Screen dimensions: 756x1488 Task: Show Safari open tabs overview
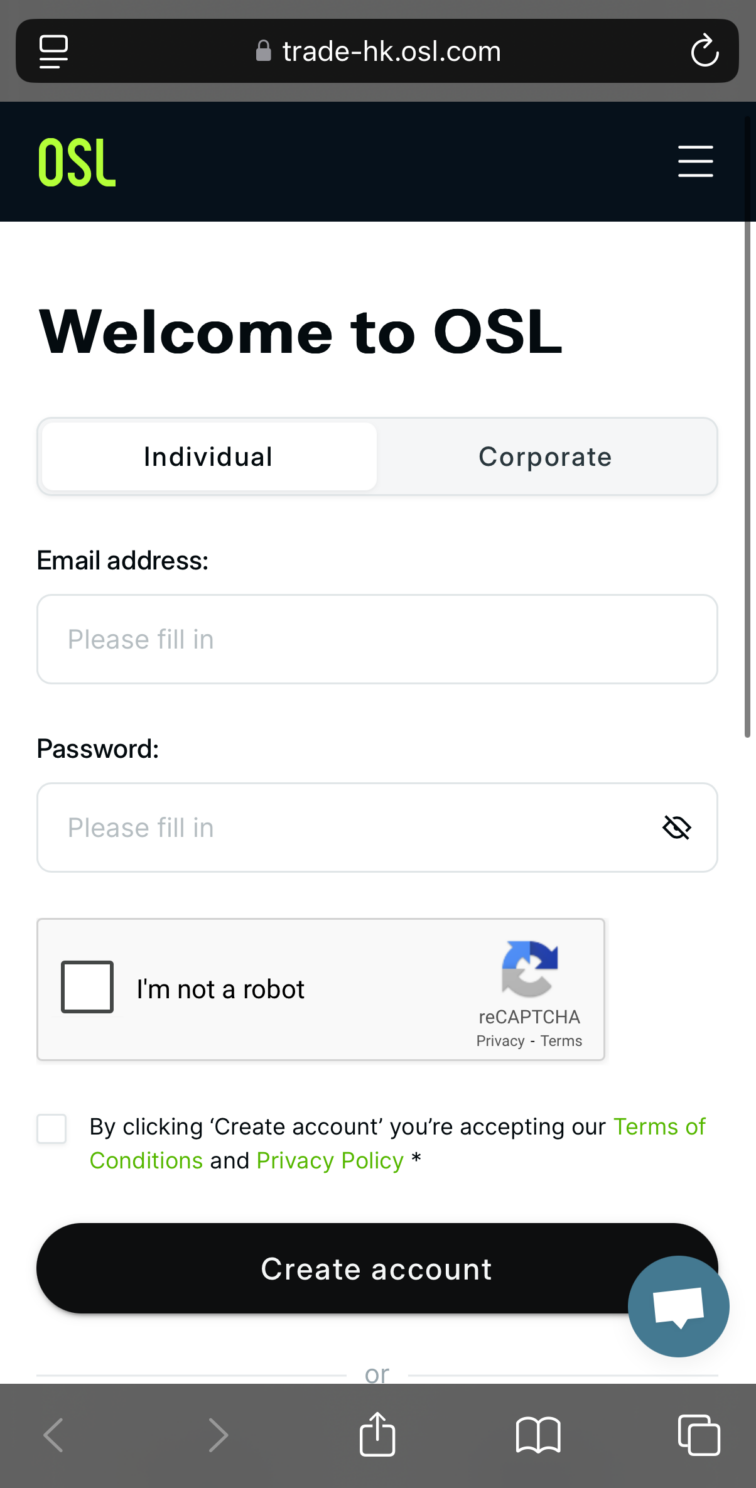point(698,1435)
